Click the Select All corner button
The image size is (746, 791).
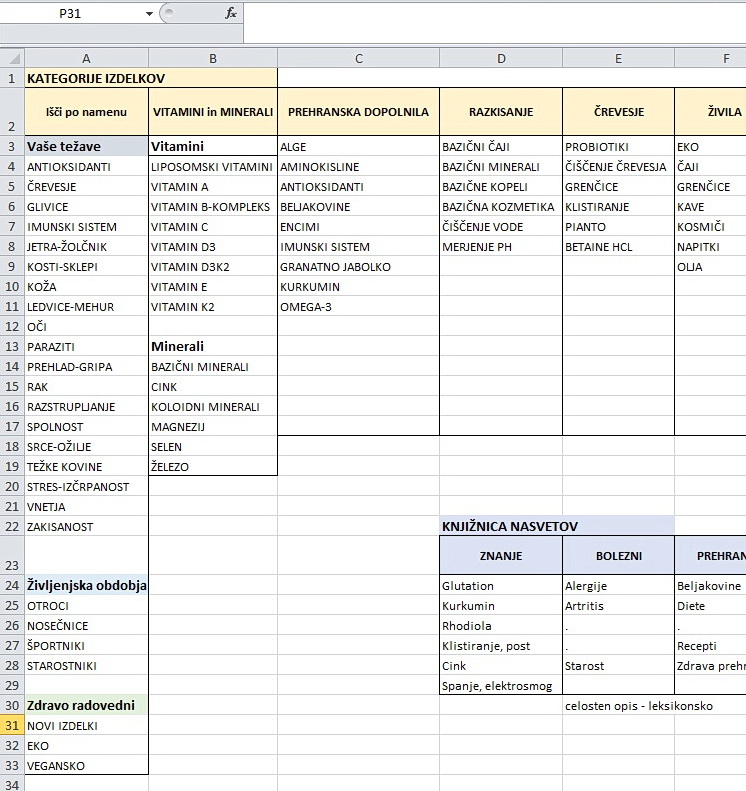[12, 59]
